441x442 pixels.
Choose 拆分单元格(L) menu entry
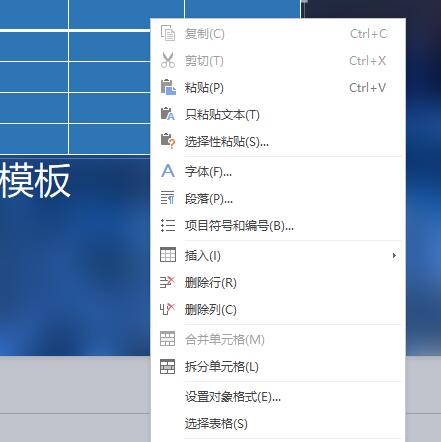(x=278, y=367)
